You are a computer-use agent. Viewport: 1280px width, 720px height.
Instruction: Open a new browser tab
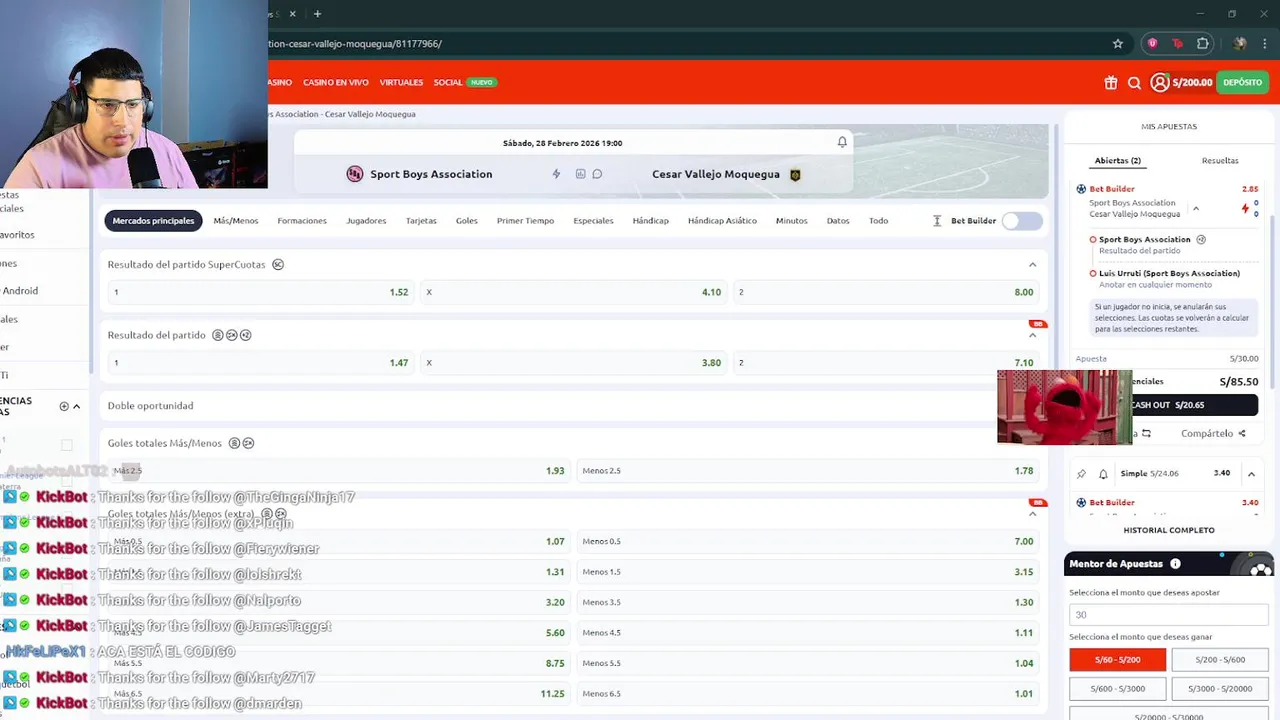tap(317, 14)
